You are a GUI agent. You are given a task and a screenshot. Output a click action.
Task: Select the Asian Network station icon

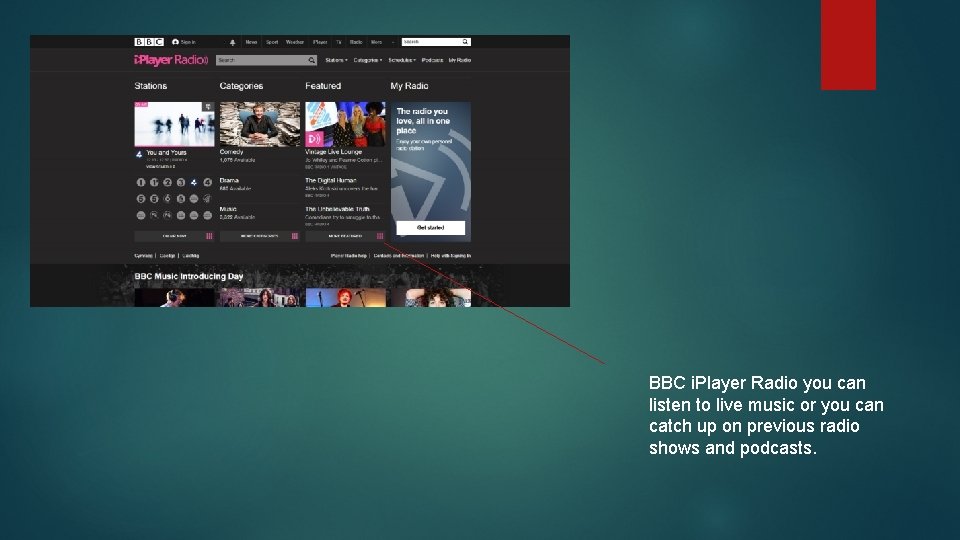tap(181, 198)
